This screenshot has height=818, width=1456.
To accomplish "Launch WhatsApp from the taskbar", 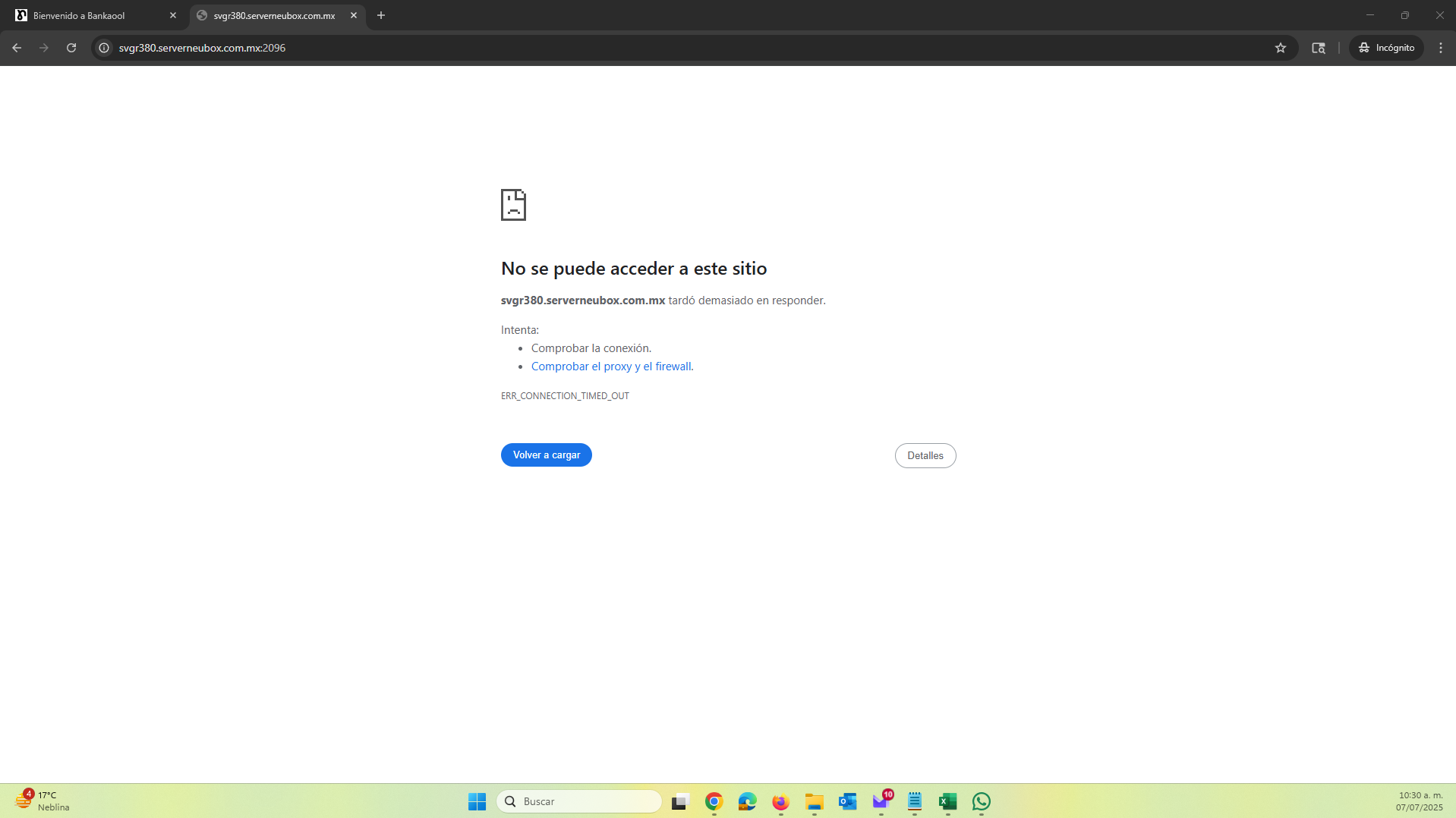I will (981, 801).
